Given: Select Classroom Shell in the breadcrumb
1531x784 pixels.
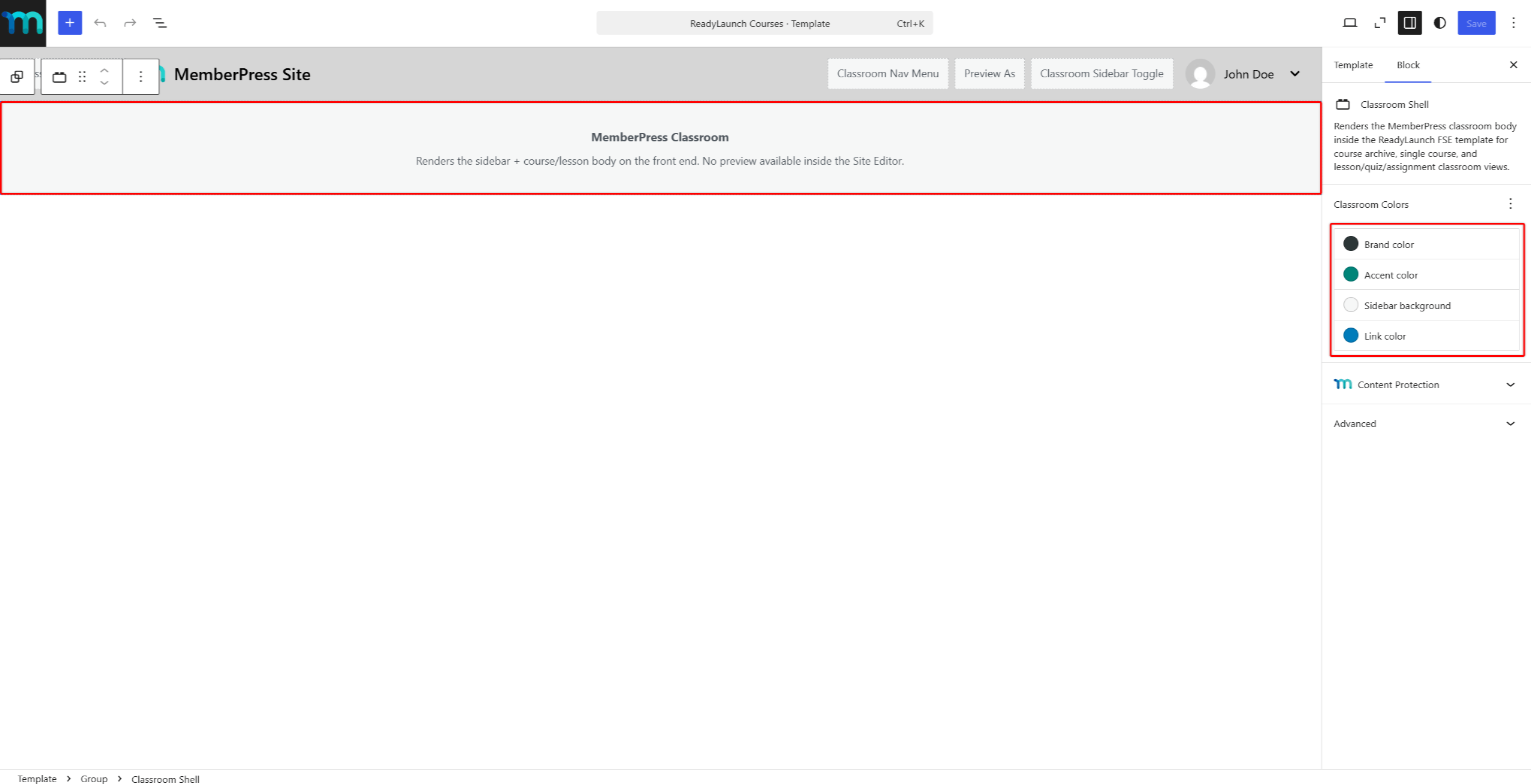Looking at the screenshot, I should [165, 779].
